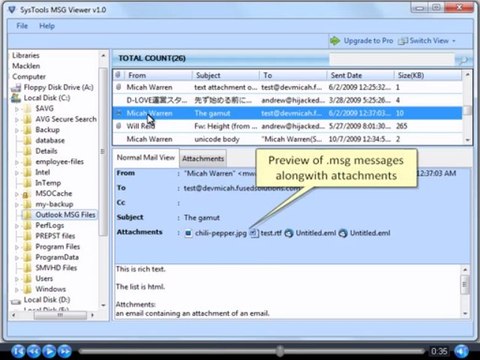Sort by the Sent Date column header
The height and width of the screenshot is (360, 480).
click(x=361, y=75)
